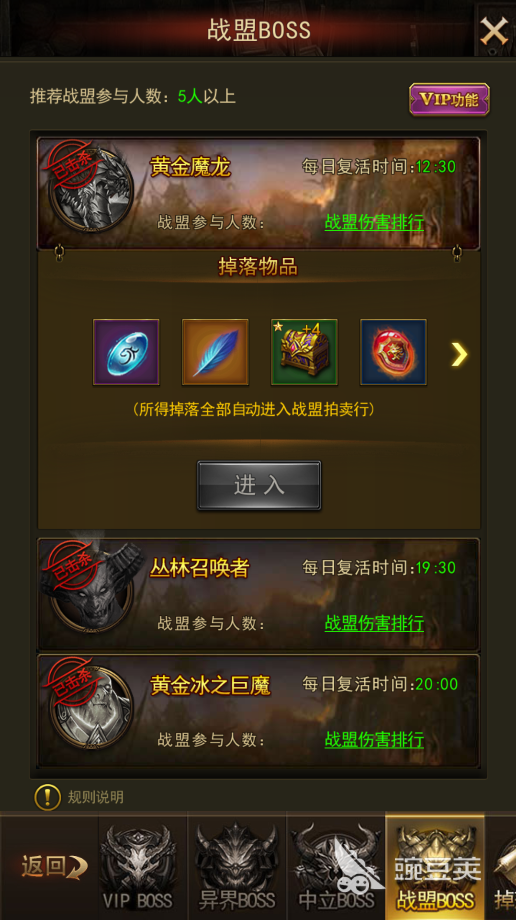Open 战盟伤害排行 link for 黄金冰之巨魔
516x920 pixels.
point(374,740)
